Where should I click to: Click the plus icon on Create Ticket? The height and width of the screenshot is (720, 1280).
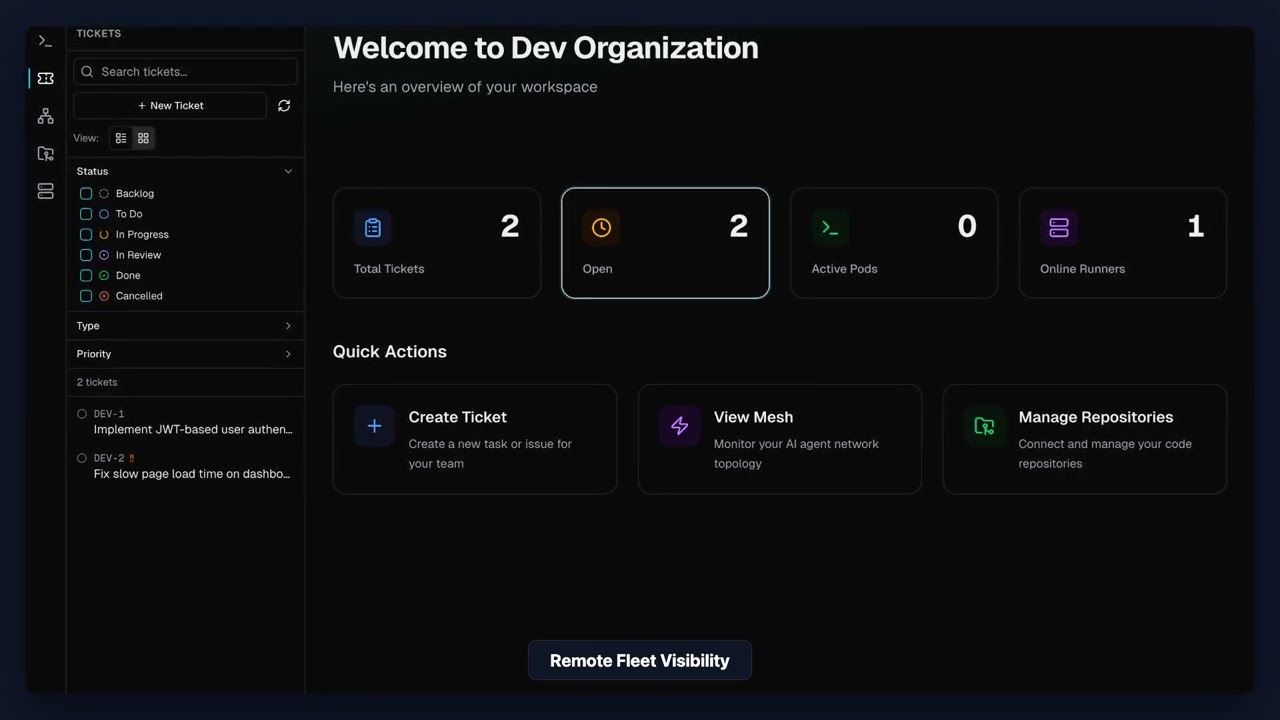374,426
